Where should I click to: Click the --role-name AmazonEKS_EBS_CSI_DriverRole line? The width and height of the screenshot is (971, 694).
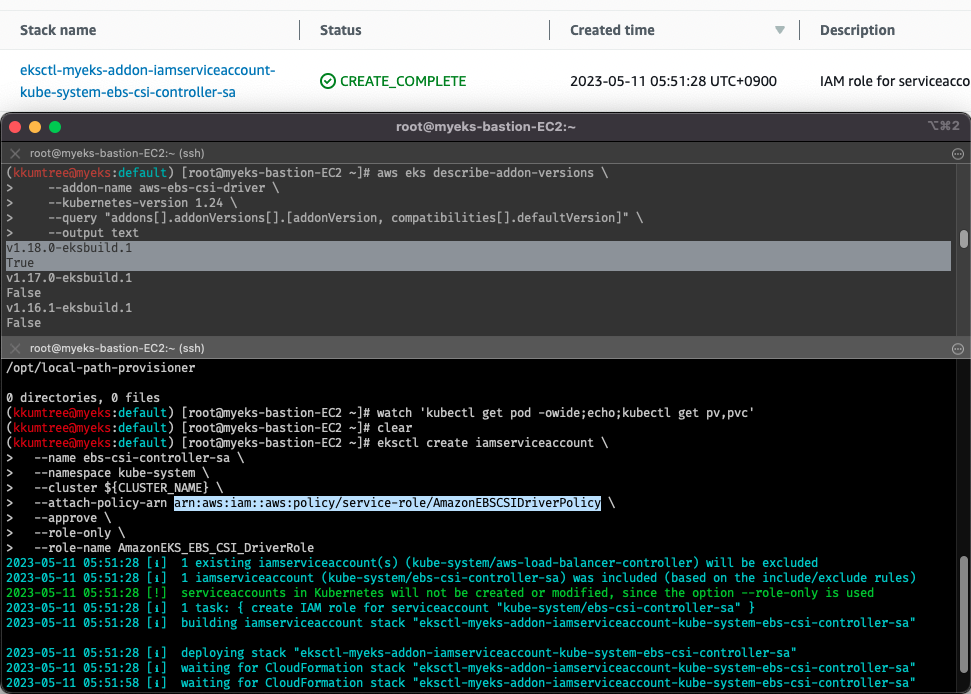coord(174,548)
